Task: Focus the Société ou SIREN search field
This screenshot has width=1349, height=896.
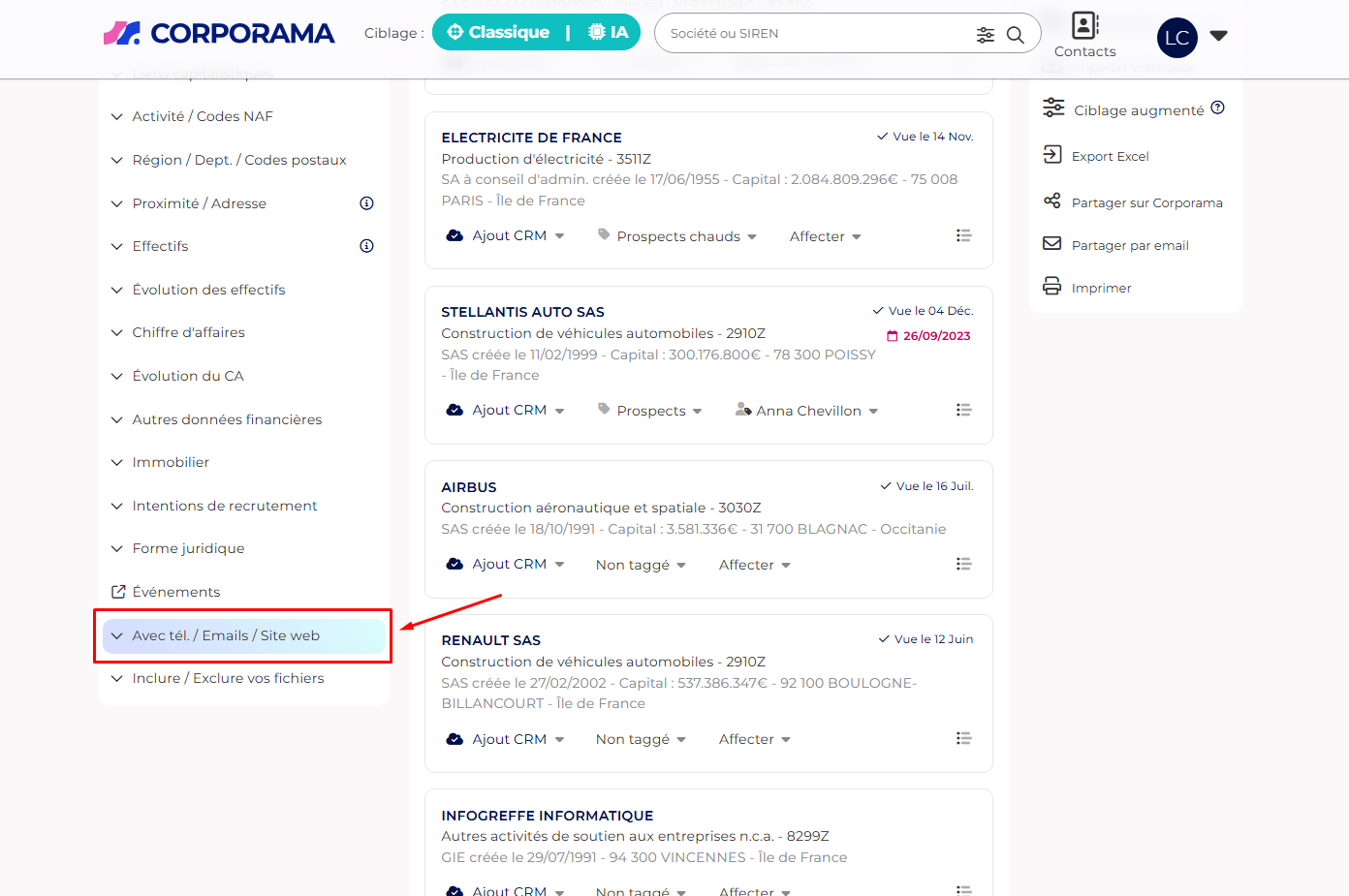Action: coord(814,34)
